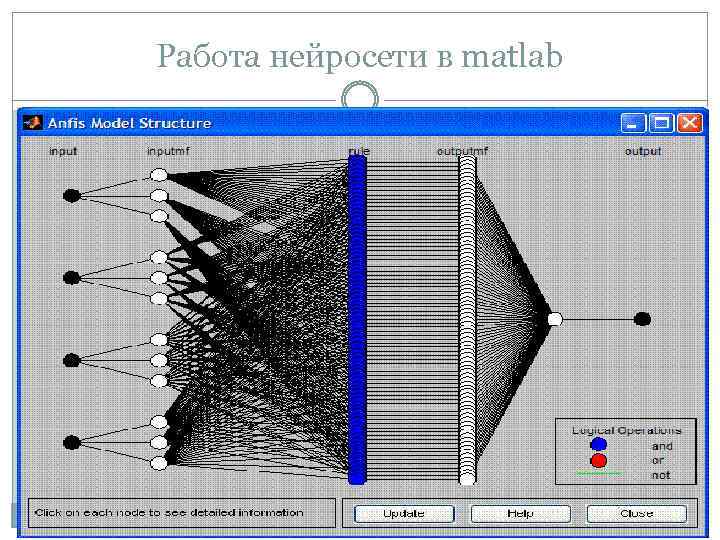Click the middle inputmf node of fourth input
Screen dimensions: 720x540
point(159,443)
